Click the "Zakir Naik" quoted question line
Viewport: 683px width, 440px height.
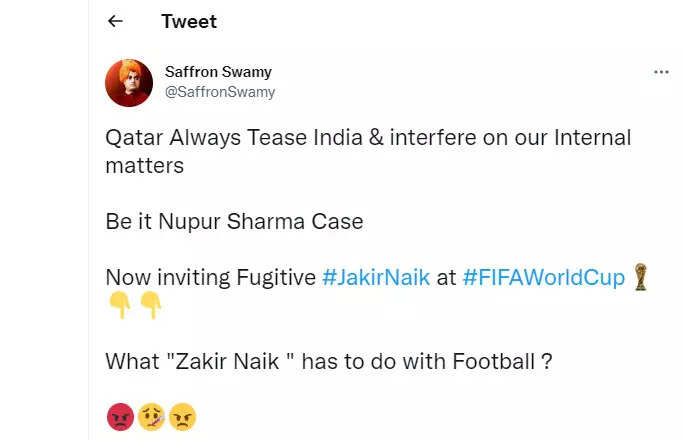[x=329, y=361]
